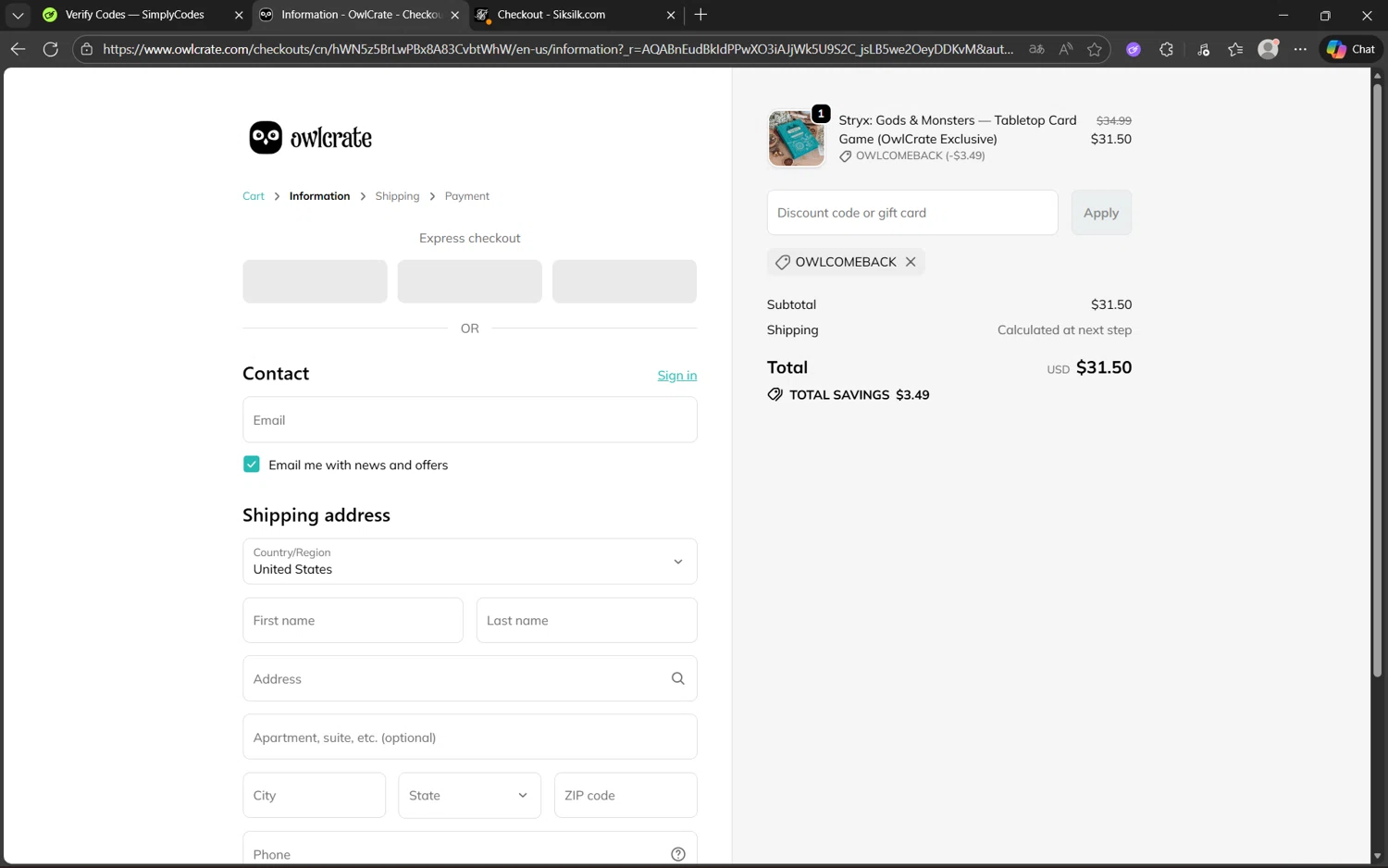1388x868 pixels.
Task: Click Stryx card game product thumbnail
Action: point(796,139)
